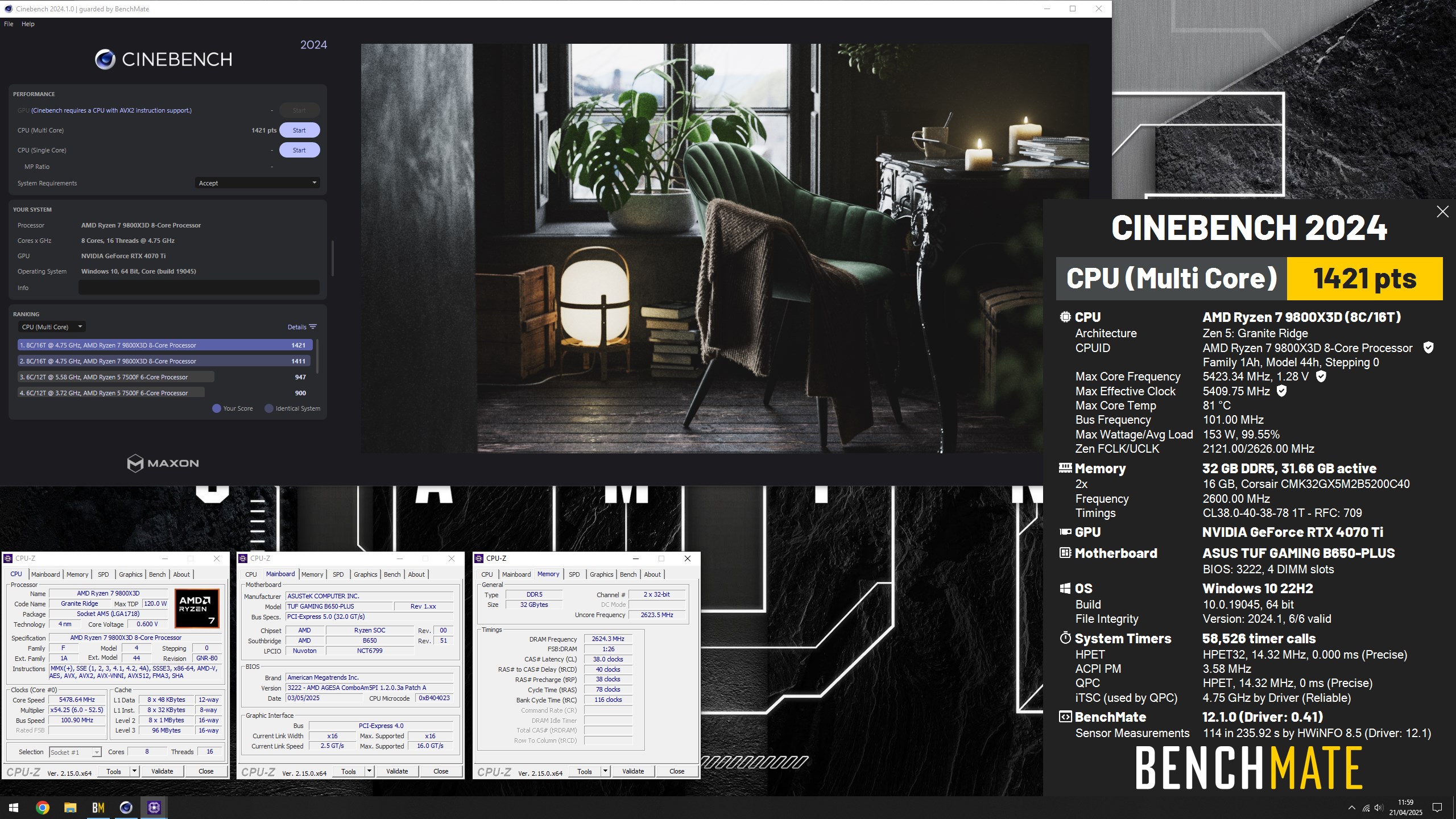The width and height of the screenshot is (1456, 819).
Task: Click Validate in Memory CPU-Z window
Action: click(x=633, y=771)
